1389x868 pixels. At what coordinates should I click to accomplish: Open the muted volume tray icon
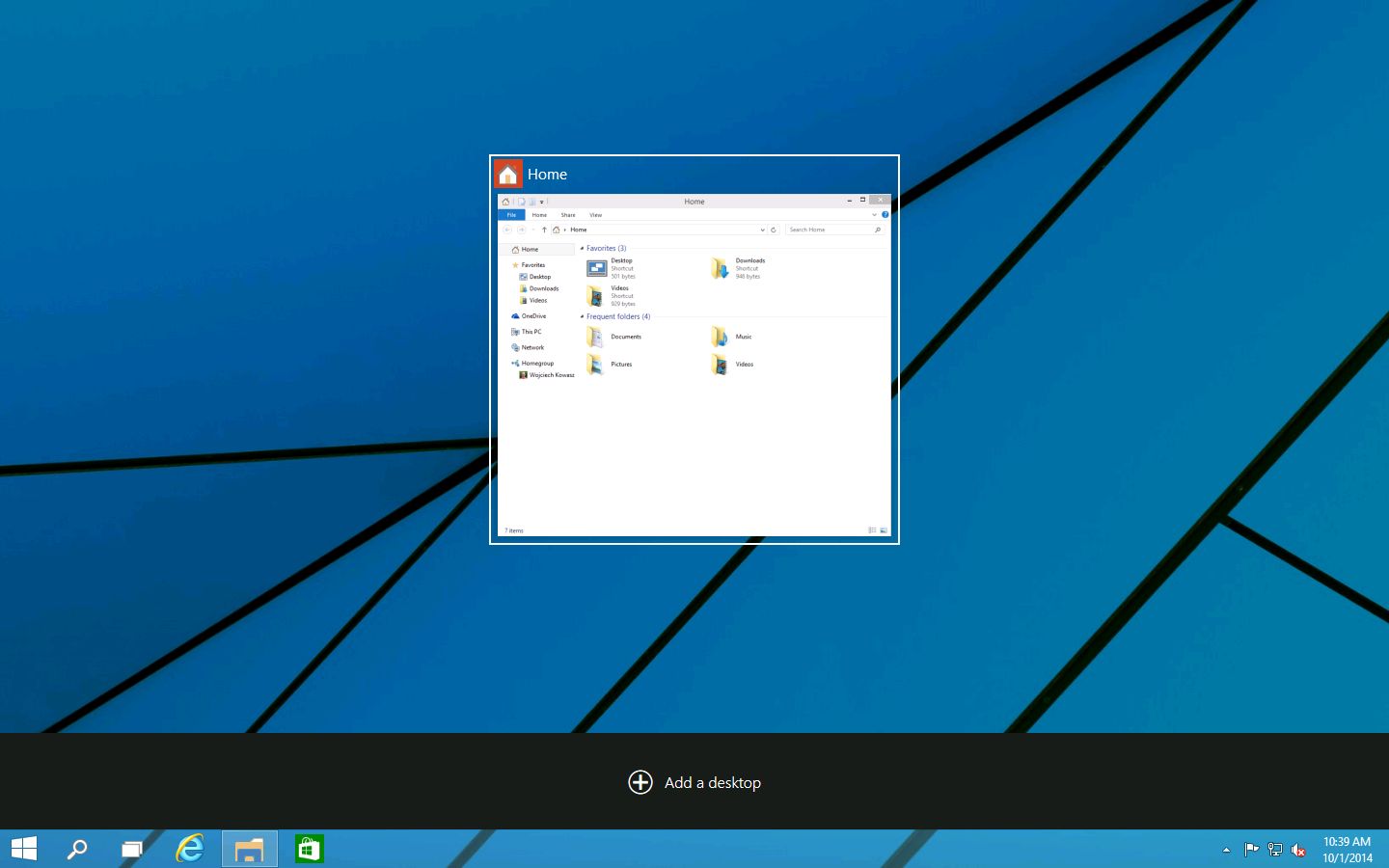pyautogui.click(x=1298, y=850)
